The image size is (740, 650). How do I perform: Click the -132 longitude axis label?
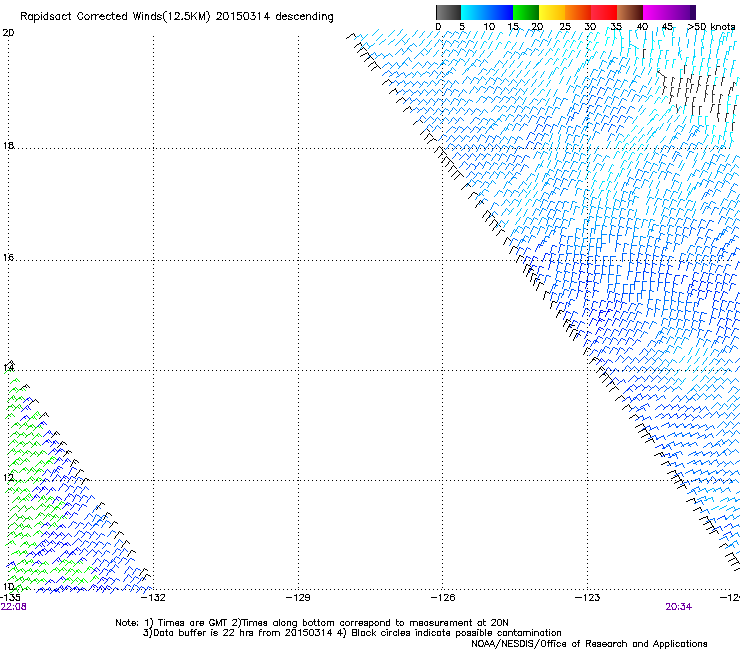(x=153, y=598)
